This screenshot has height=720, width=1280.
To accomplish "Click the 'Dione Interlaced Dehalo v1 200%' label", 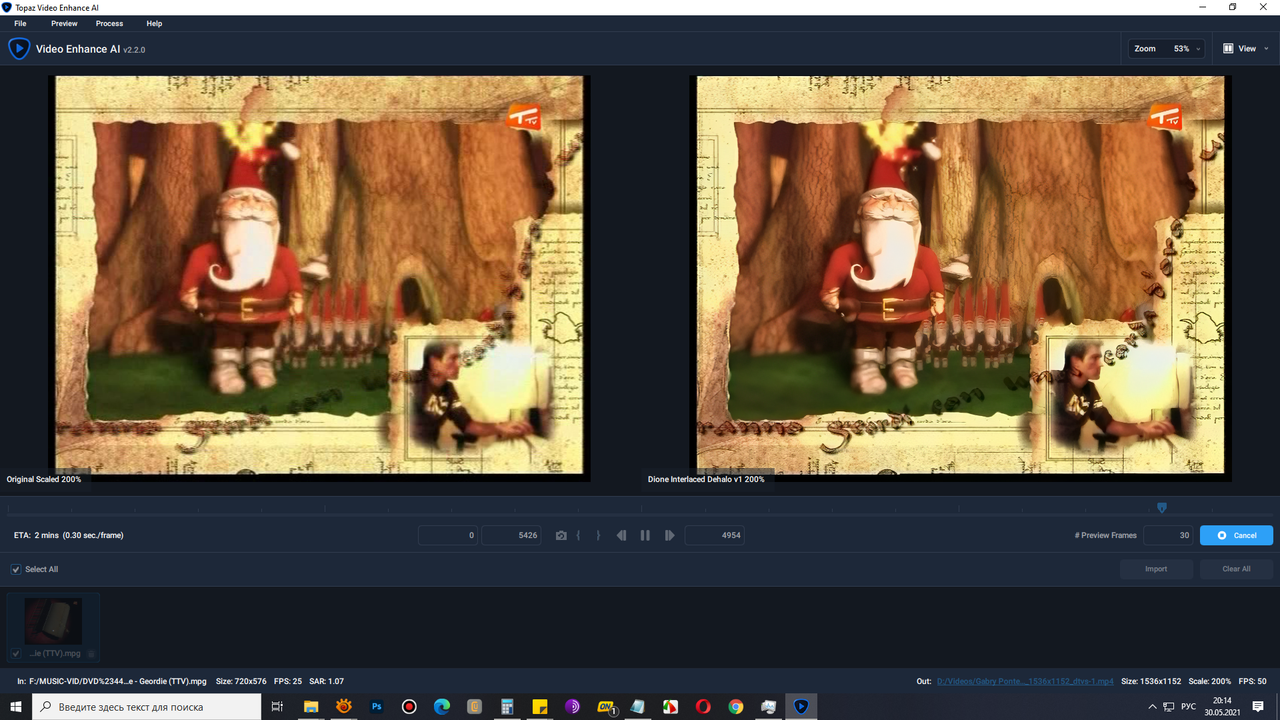I will click(706, 479).
